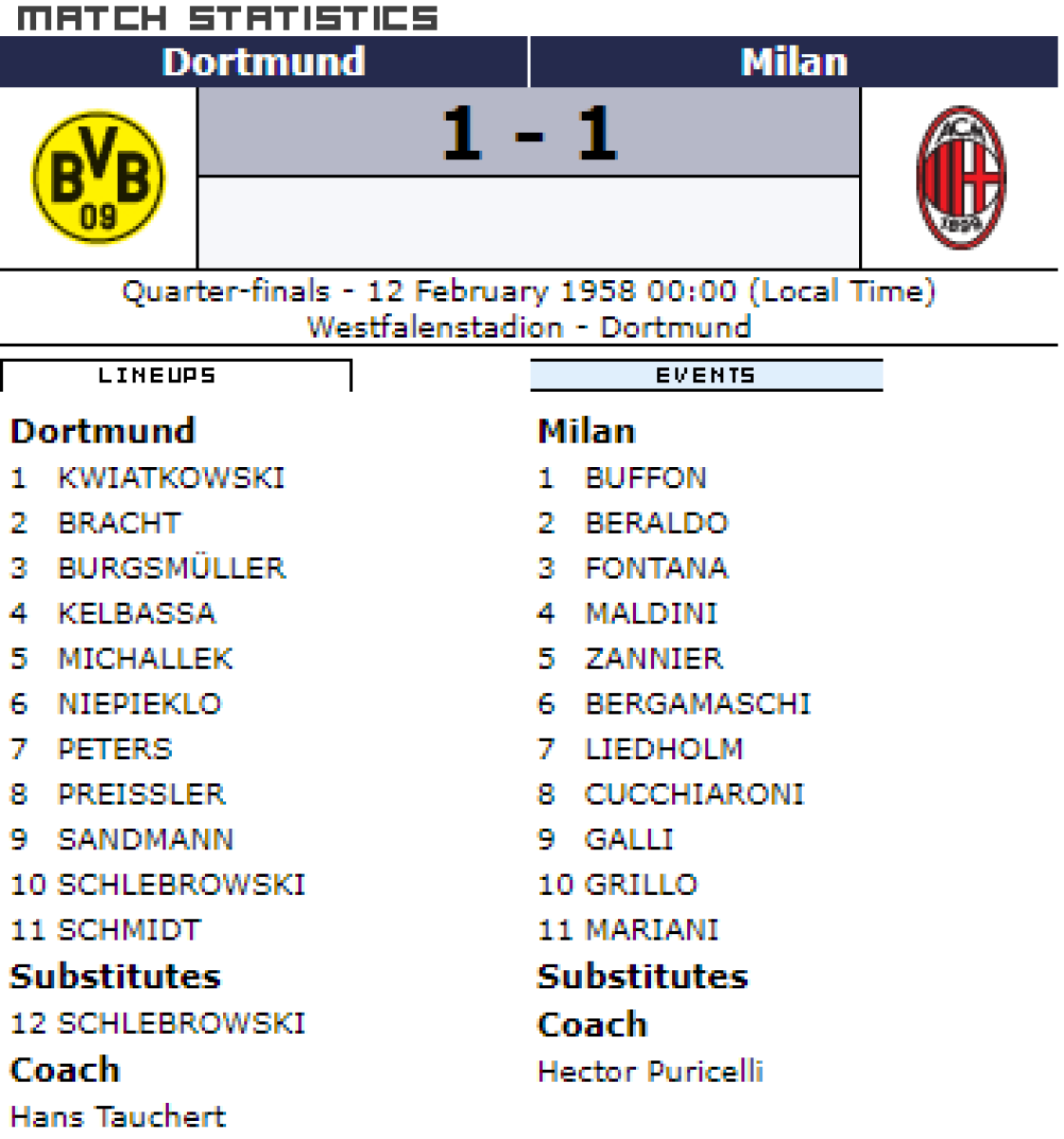This screenshot has width=1064, height=1139.
Task: Click Dortmund in the dark header bar
Action: coord(264,63)
